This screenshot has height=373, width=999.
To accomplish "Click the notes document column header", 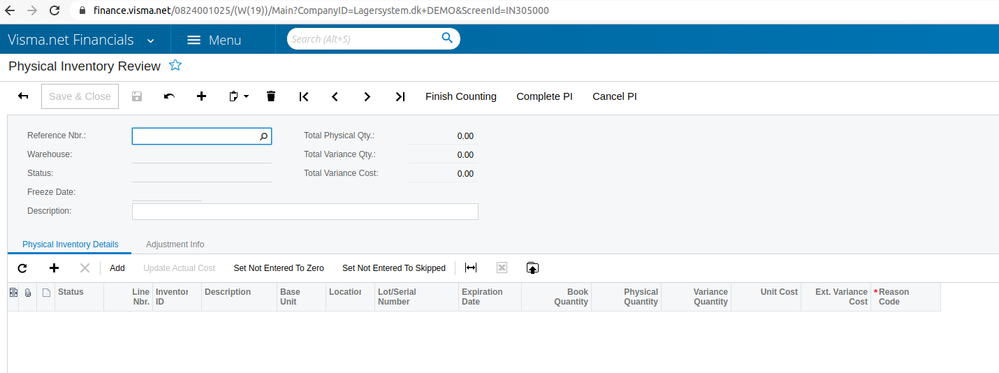I will click(x=46, y=293).
